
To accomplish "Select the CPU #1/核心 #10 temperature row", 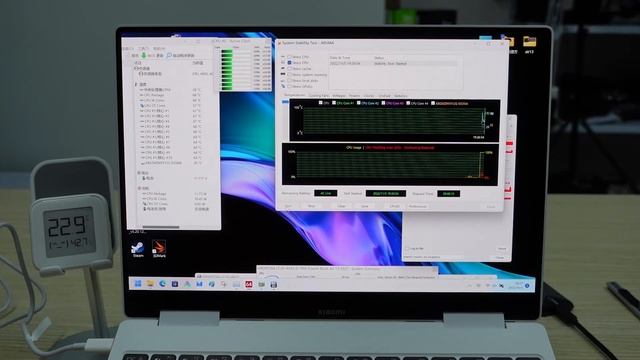I will [171, 158].
